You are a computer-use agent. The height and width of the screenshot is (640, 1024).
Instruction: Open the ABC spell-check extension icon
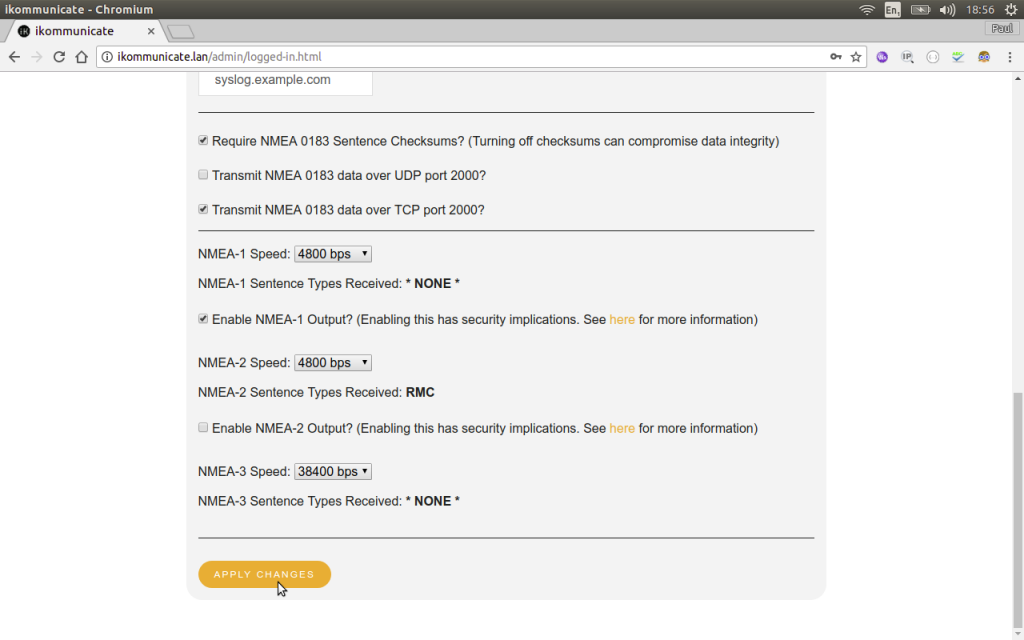point(958,57)
